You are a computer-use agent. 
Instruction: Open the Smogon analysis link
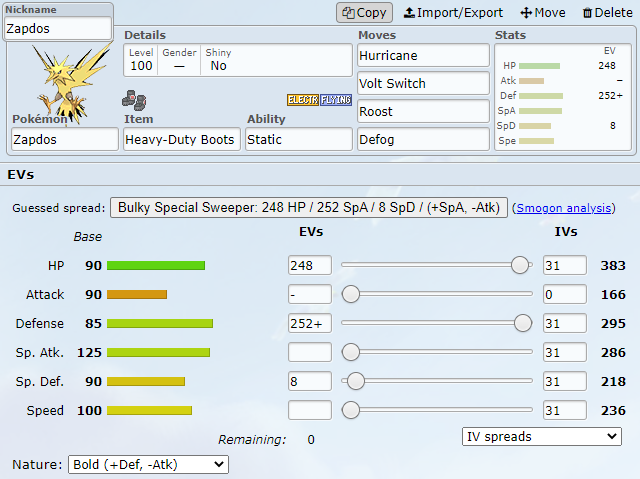tap(564, 208)
